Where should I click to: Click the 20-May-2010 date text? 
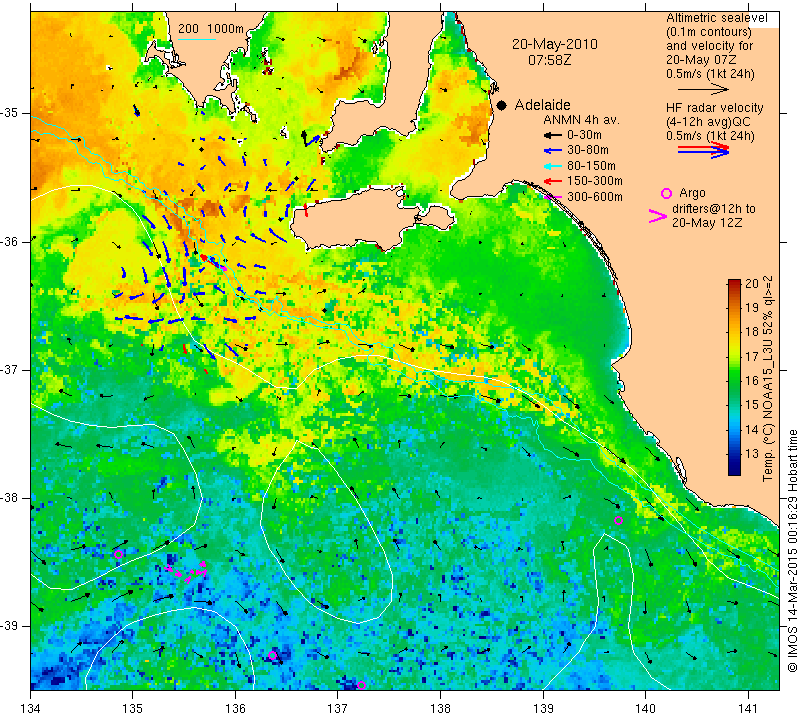click(555, 44)
